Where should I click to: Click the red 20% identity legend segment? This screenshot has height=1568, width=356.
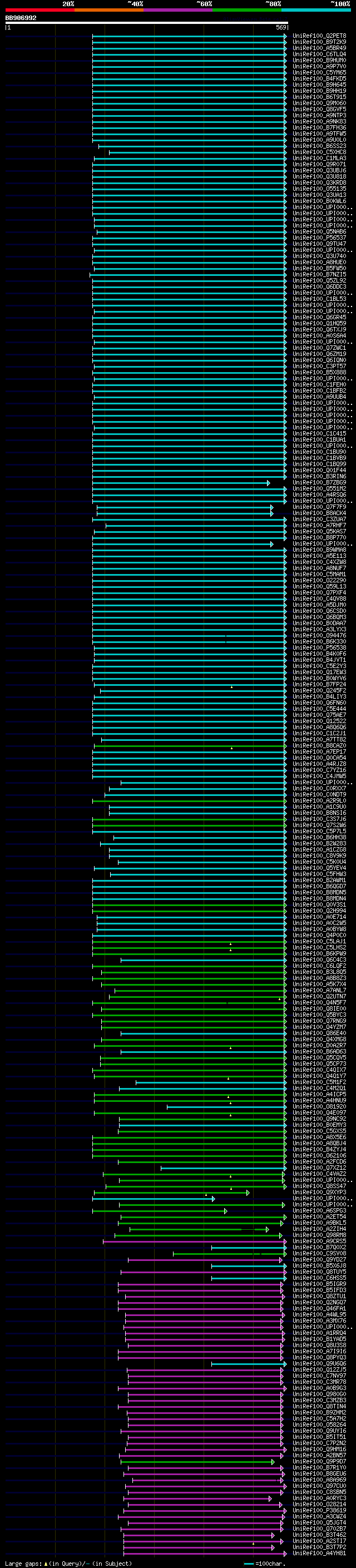point(39,10)
